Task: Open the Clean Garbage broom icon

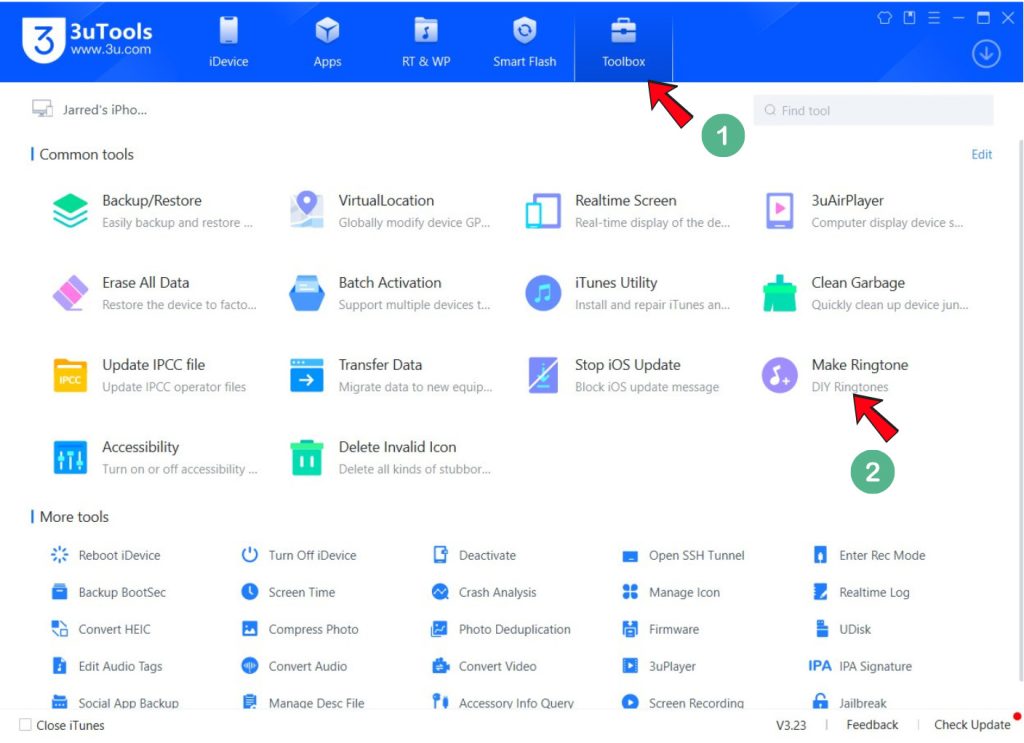Action: point(779,293)
